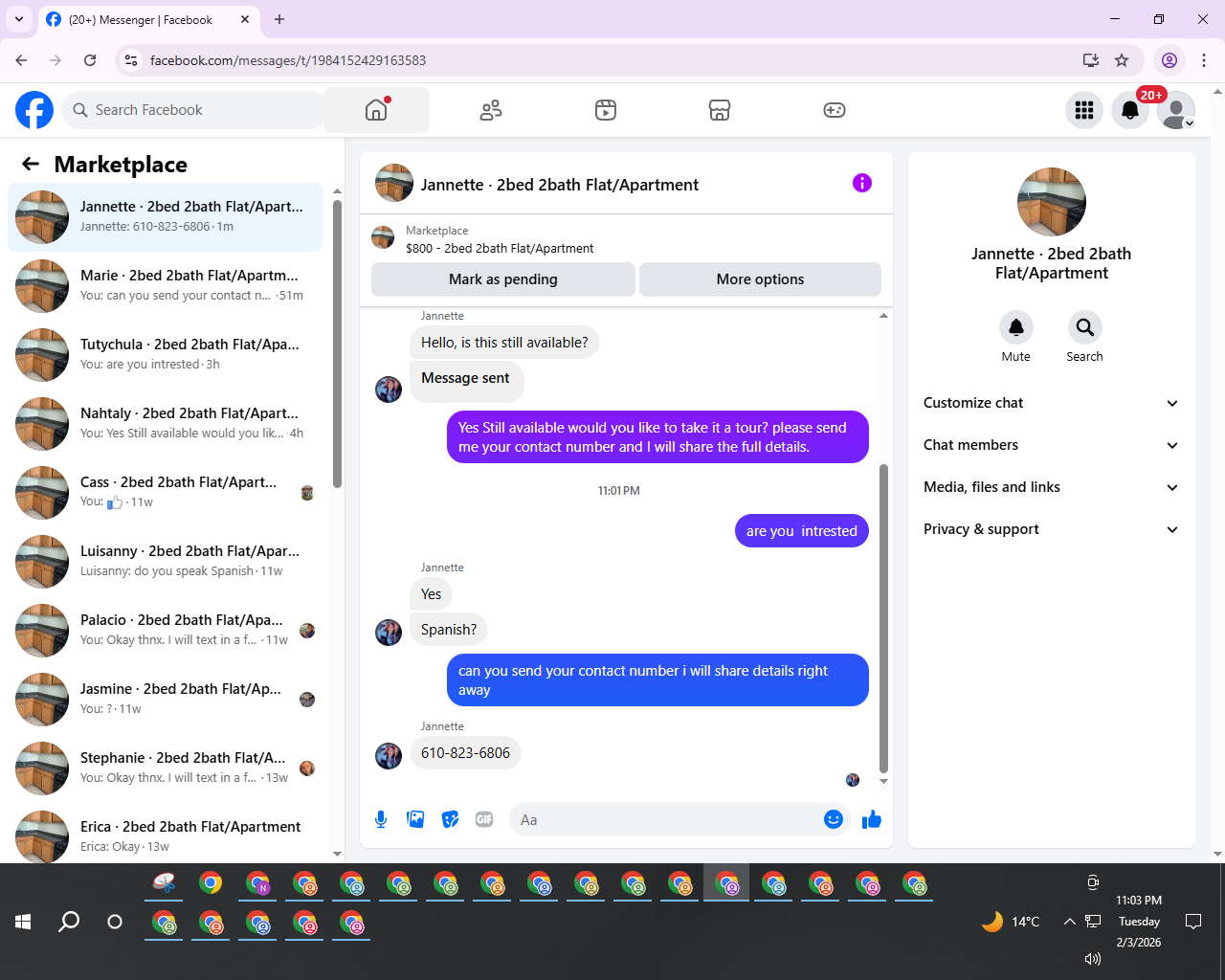This screenshot has width=1225, height=980.
Task: Open Stephanie conversation
Action: pyautogui.click(x=165, y=768)
